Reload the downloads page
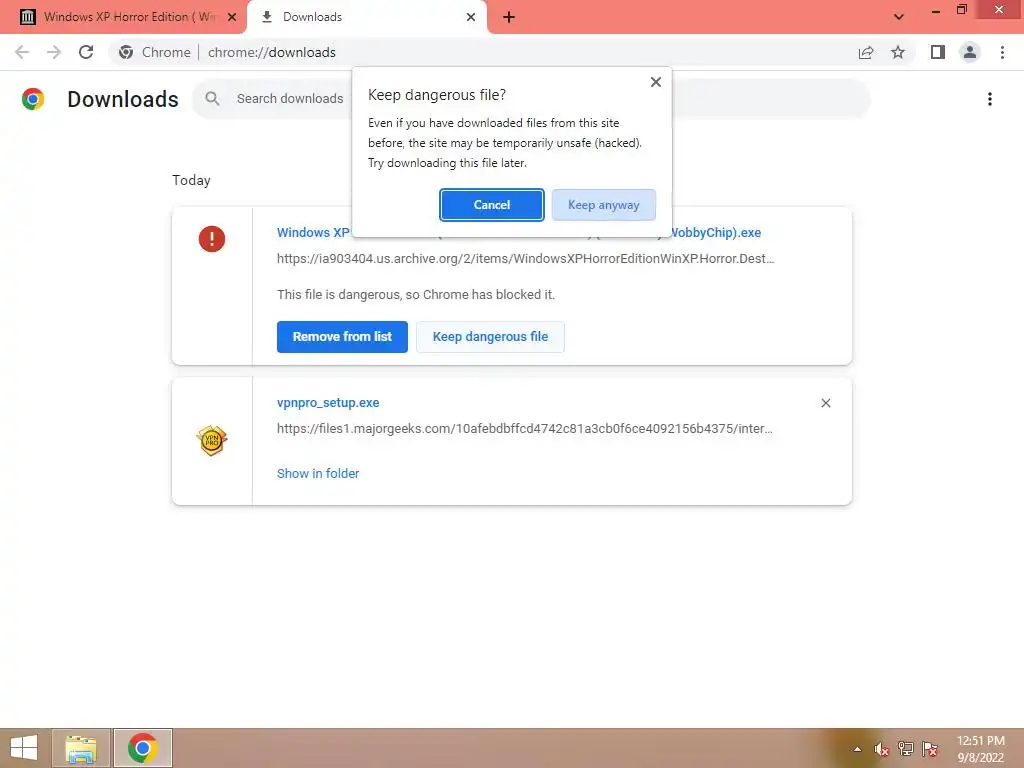 (86, 52)
